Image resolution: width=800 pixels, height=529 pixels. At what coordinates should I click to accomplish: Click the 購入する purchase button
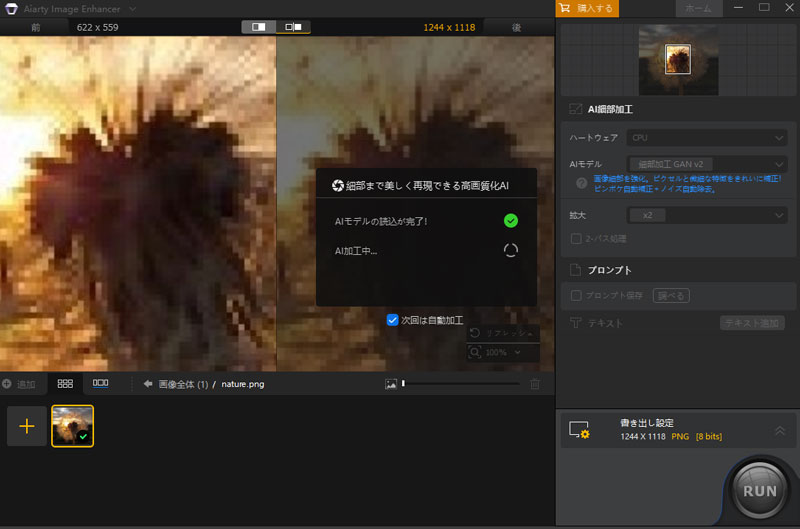coord(587,9)
